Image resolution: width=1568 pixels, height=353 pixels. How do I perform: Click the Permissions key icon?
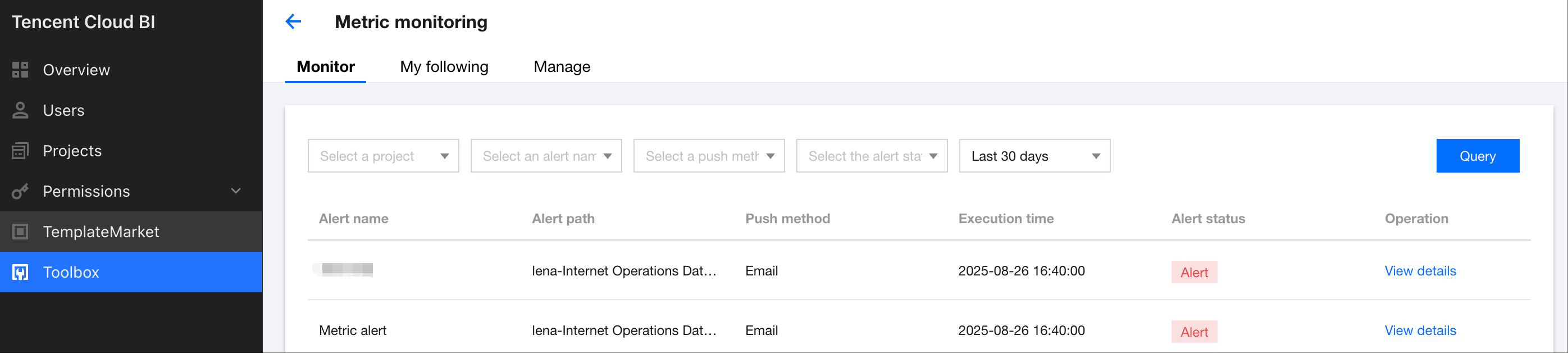tap(20, 192)
